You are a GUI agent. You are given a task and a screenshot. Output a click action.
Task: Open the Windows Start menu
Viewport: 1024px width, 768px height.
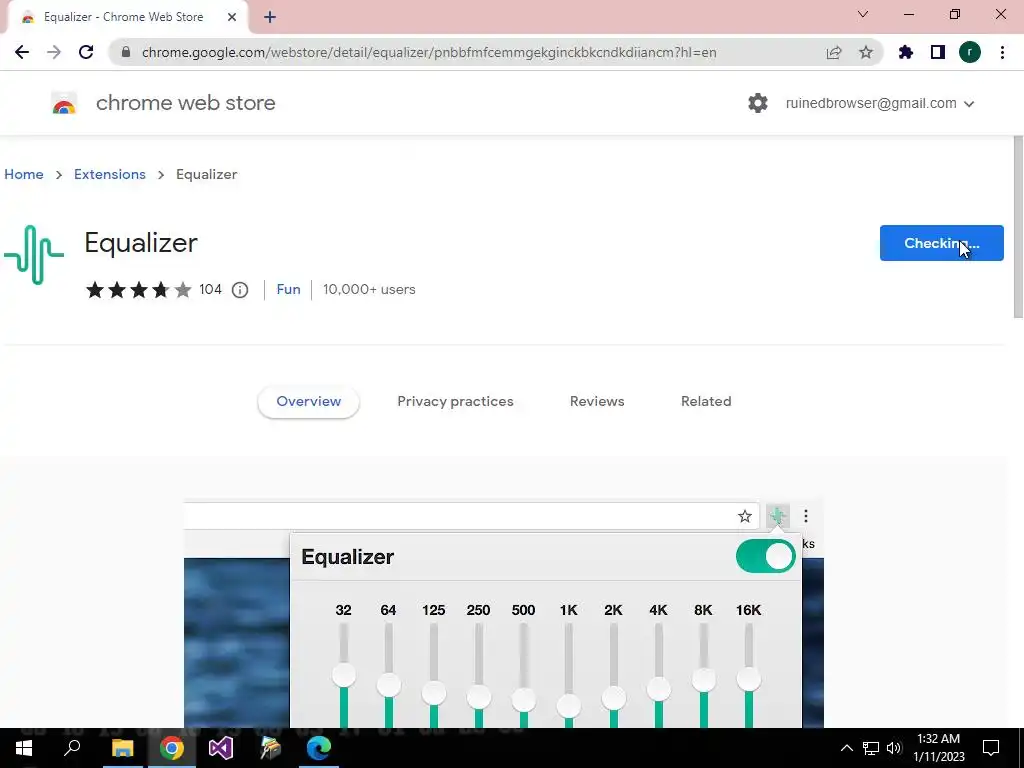(x=24, y=748)
